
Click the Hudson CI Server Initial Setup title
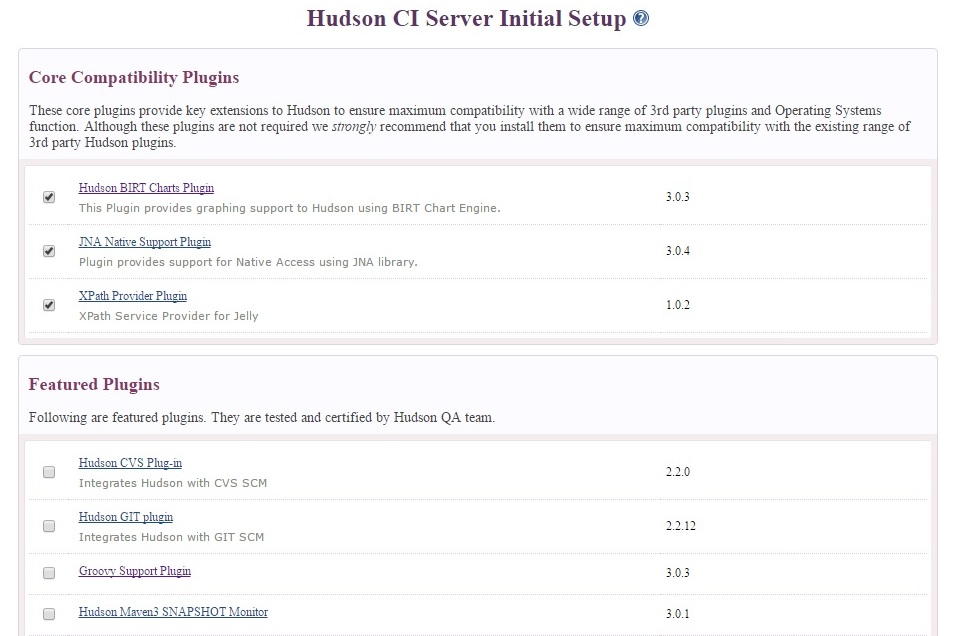click(467, 18)
